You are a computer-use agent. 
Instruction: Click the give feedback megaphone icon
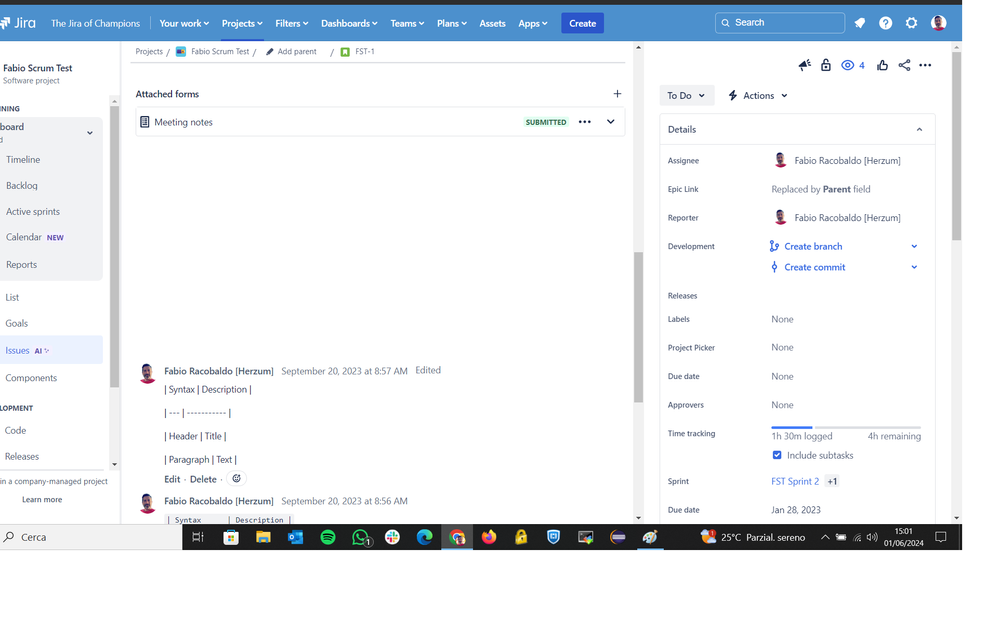click(805, 65)
